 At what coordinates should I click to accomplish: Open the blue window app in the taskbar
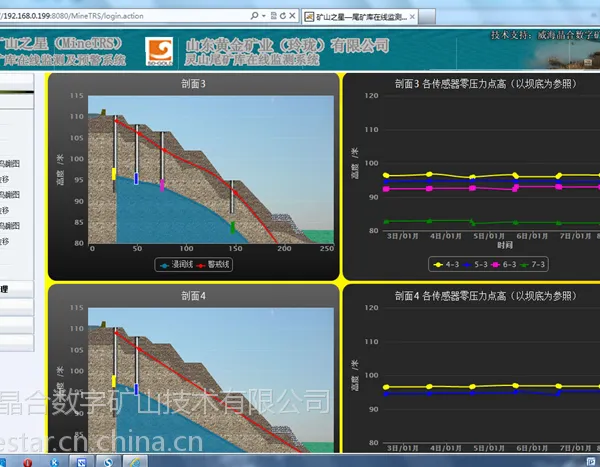(82, 462)
